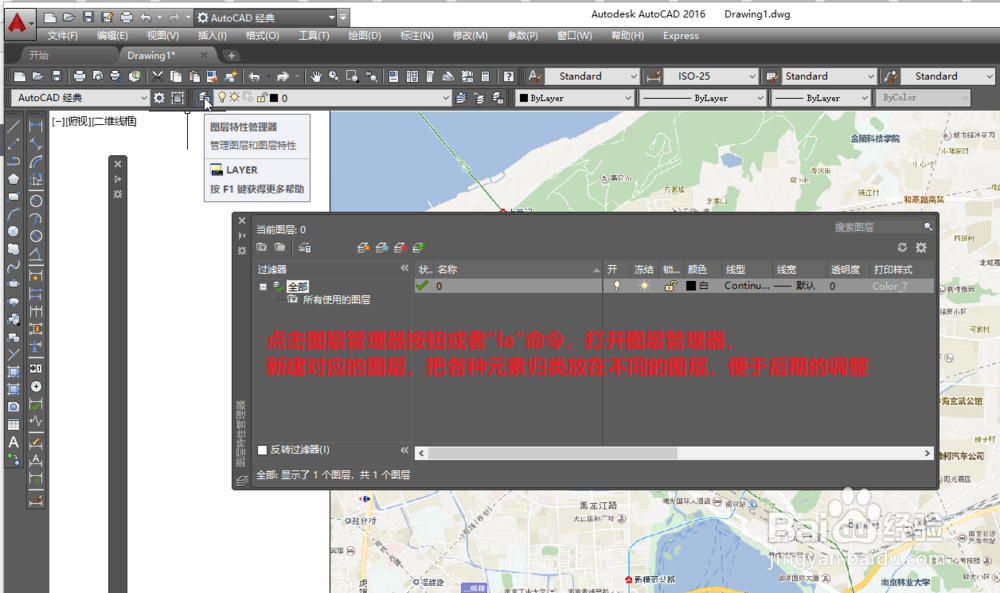
Task: Select the Multiline Text A tool
Action: 13,442
